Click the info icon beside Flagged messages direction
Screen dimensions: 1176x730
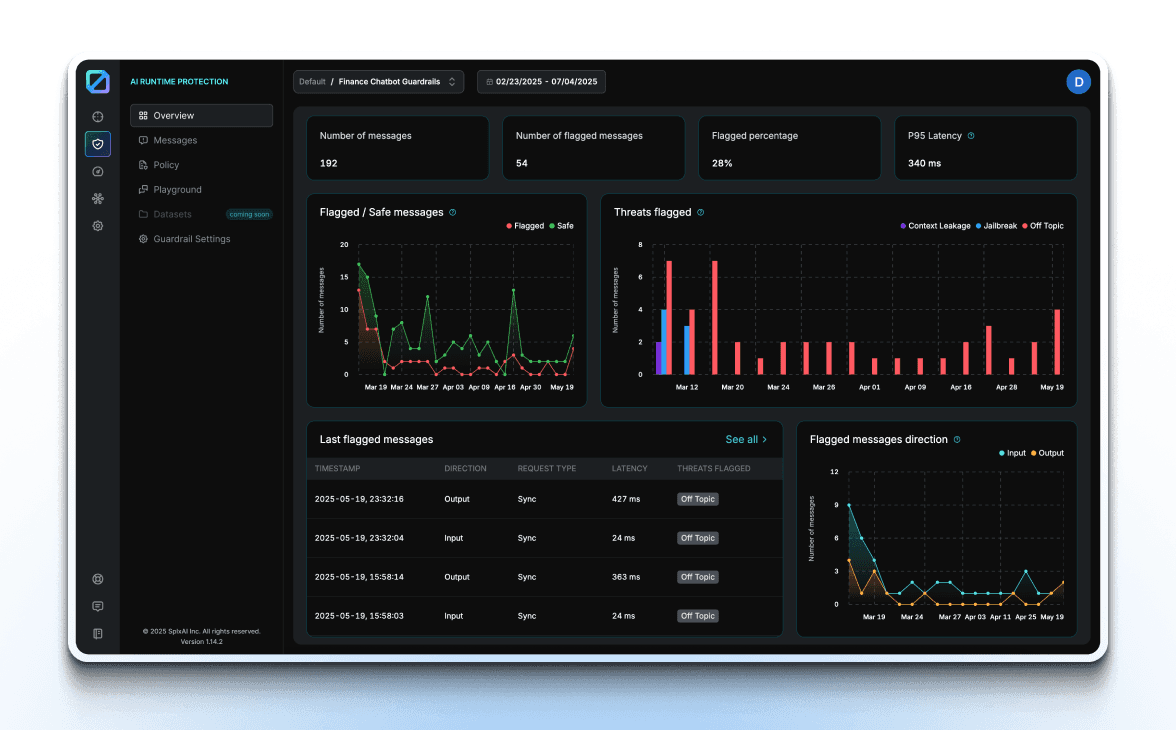(957, 440)
